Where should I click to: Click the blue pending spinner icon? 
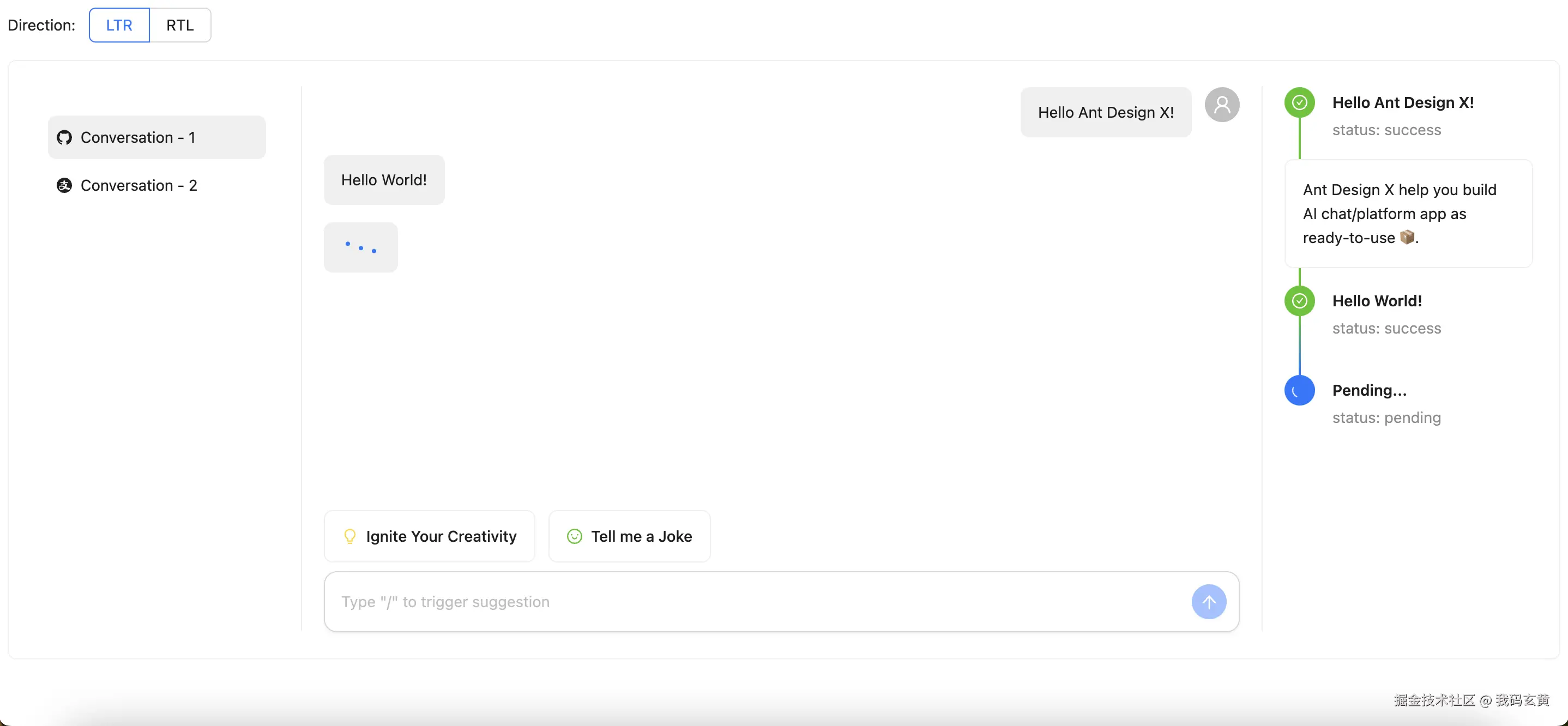click(x=1299, y=391)
